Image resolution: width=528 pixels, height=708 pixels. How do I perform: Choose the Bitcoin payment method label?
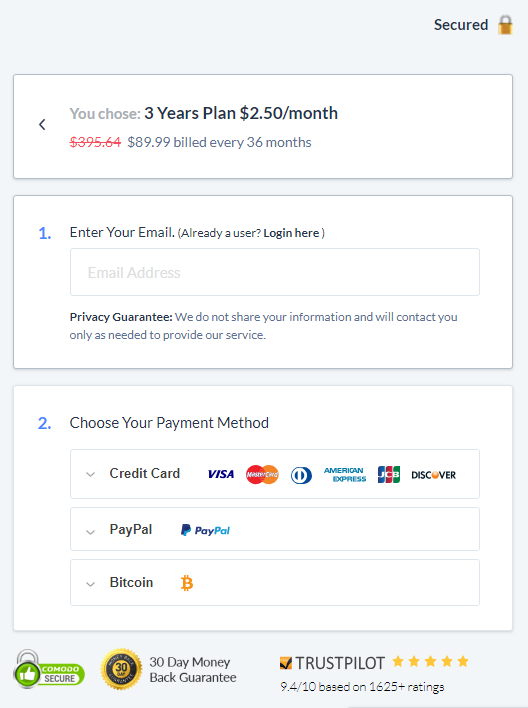131,582
